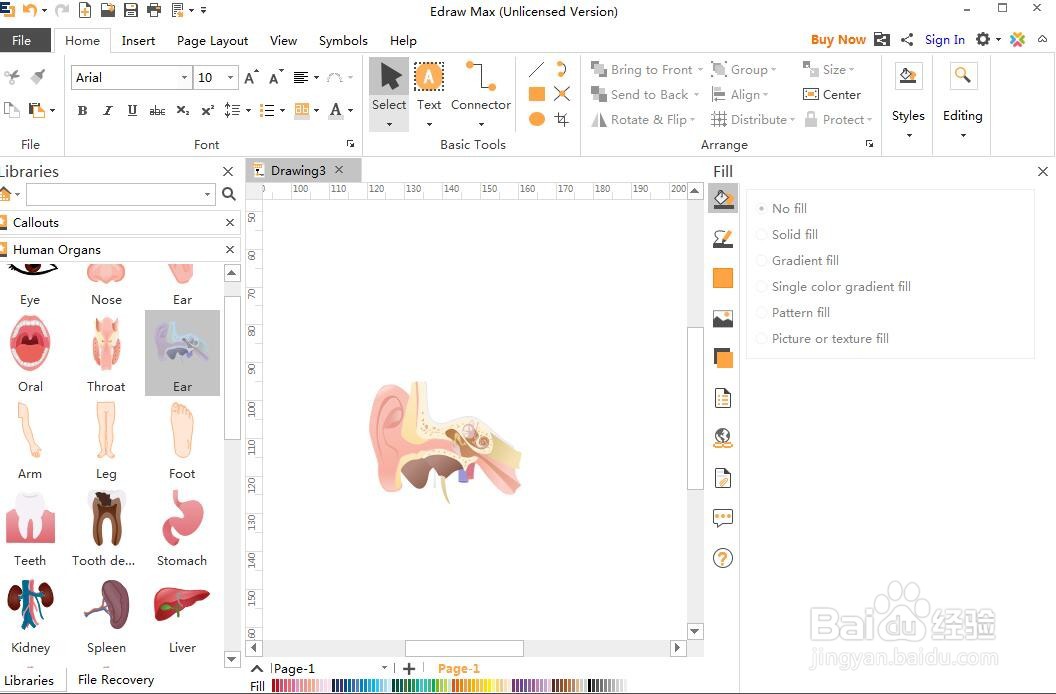Viewport: 1056px width, 694px height.
Task: Increase font size with the larger A
Action: coord(251,77)
